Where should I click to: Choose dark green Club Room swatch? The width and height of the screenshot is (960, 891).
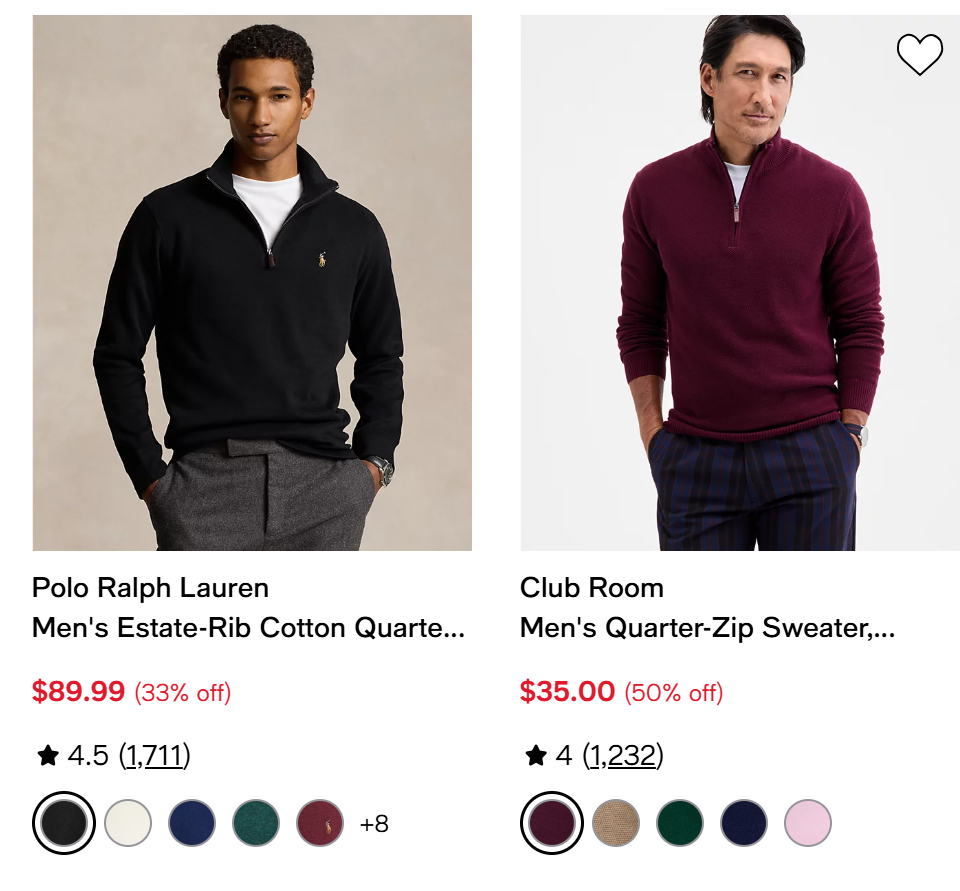pyautogui.click(x=680, y=823)
